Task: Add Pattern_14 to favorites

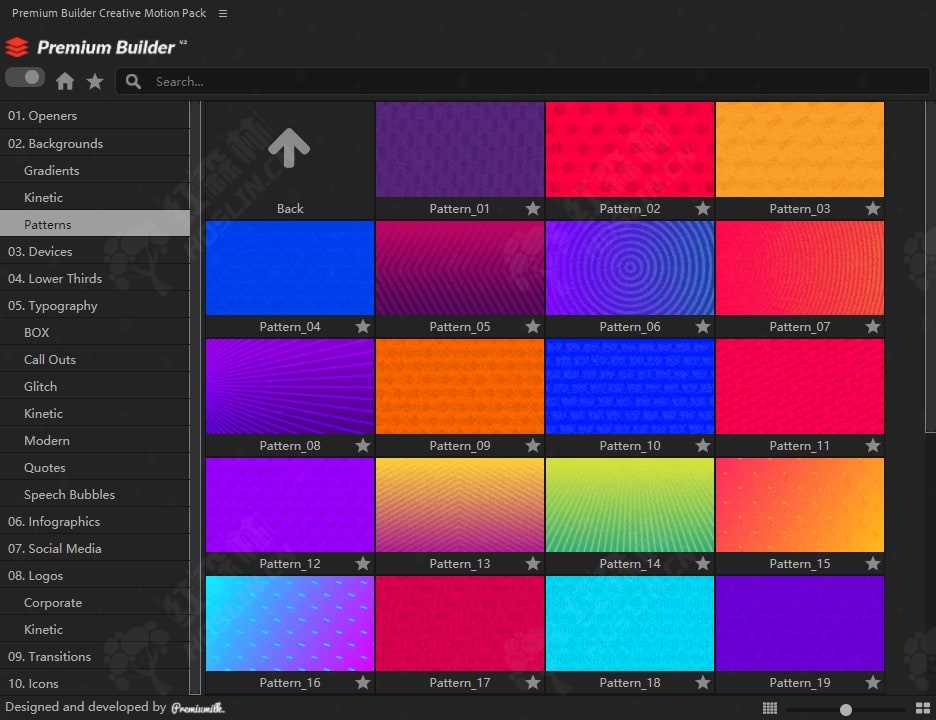Action: point(703,564)
